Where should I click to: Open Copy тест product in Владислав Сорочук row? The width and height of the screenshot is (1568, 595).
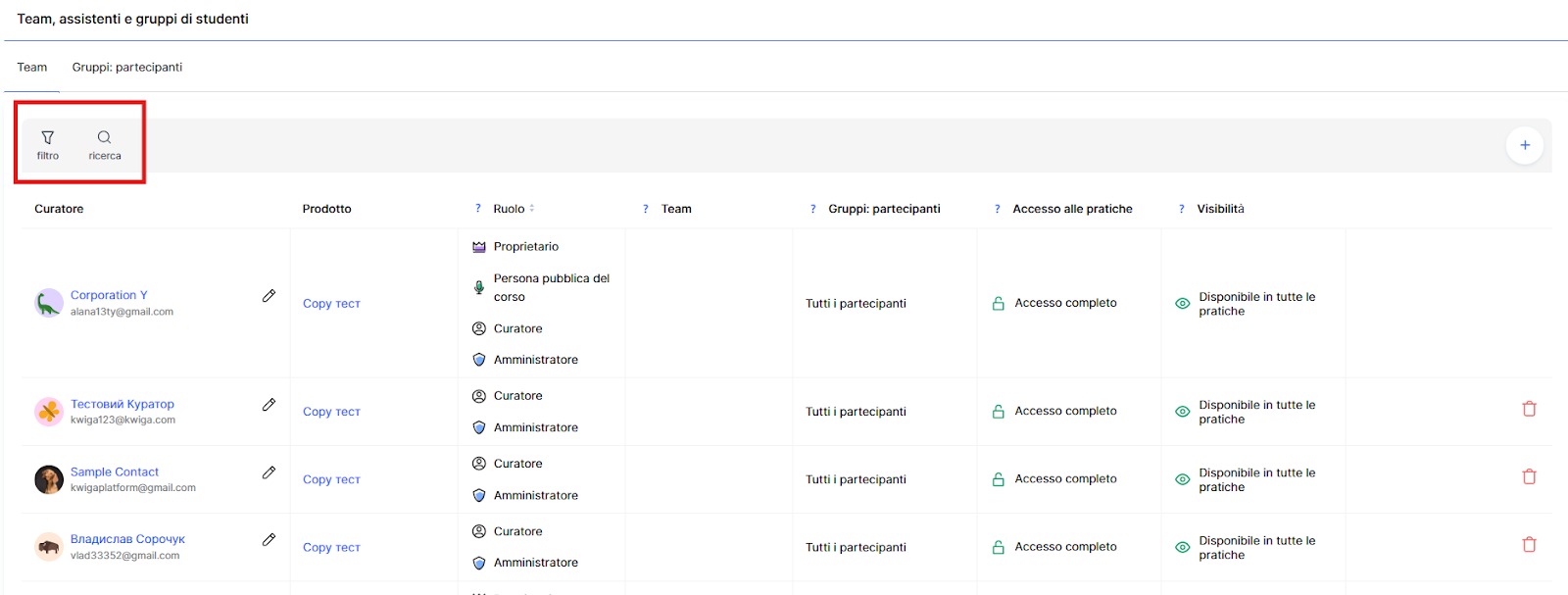click(331, 548)
